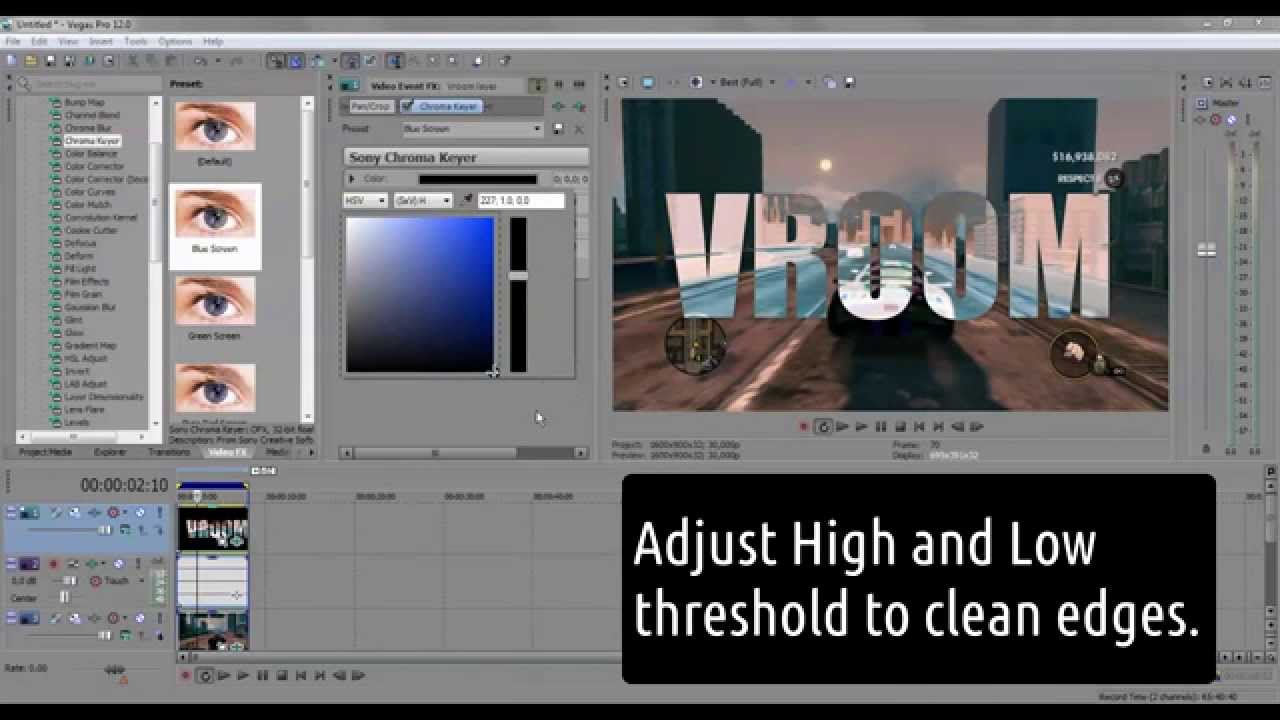Click Go to Start in timeline transport
The width and height of the screenshot is (1280, 720).
pos(301,676)
